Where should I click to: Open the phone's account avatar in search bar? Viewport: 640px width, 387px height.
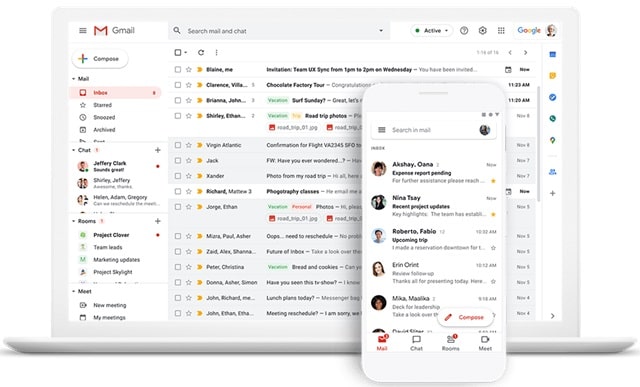click(484, 130)
